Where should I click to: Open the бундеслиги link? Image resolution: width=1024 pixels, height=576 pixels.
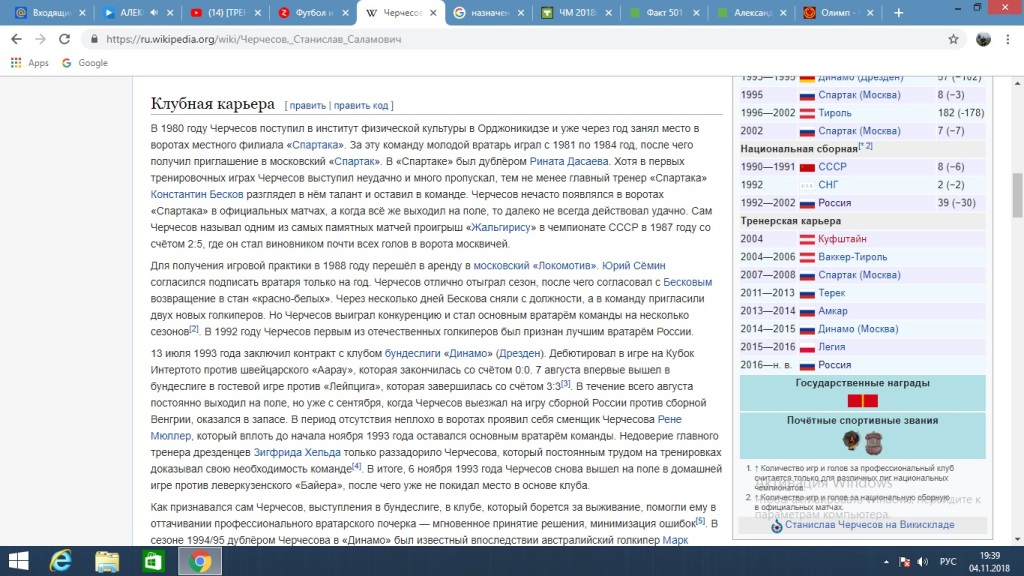[413, 353]
